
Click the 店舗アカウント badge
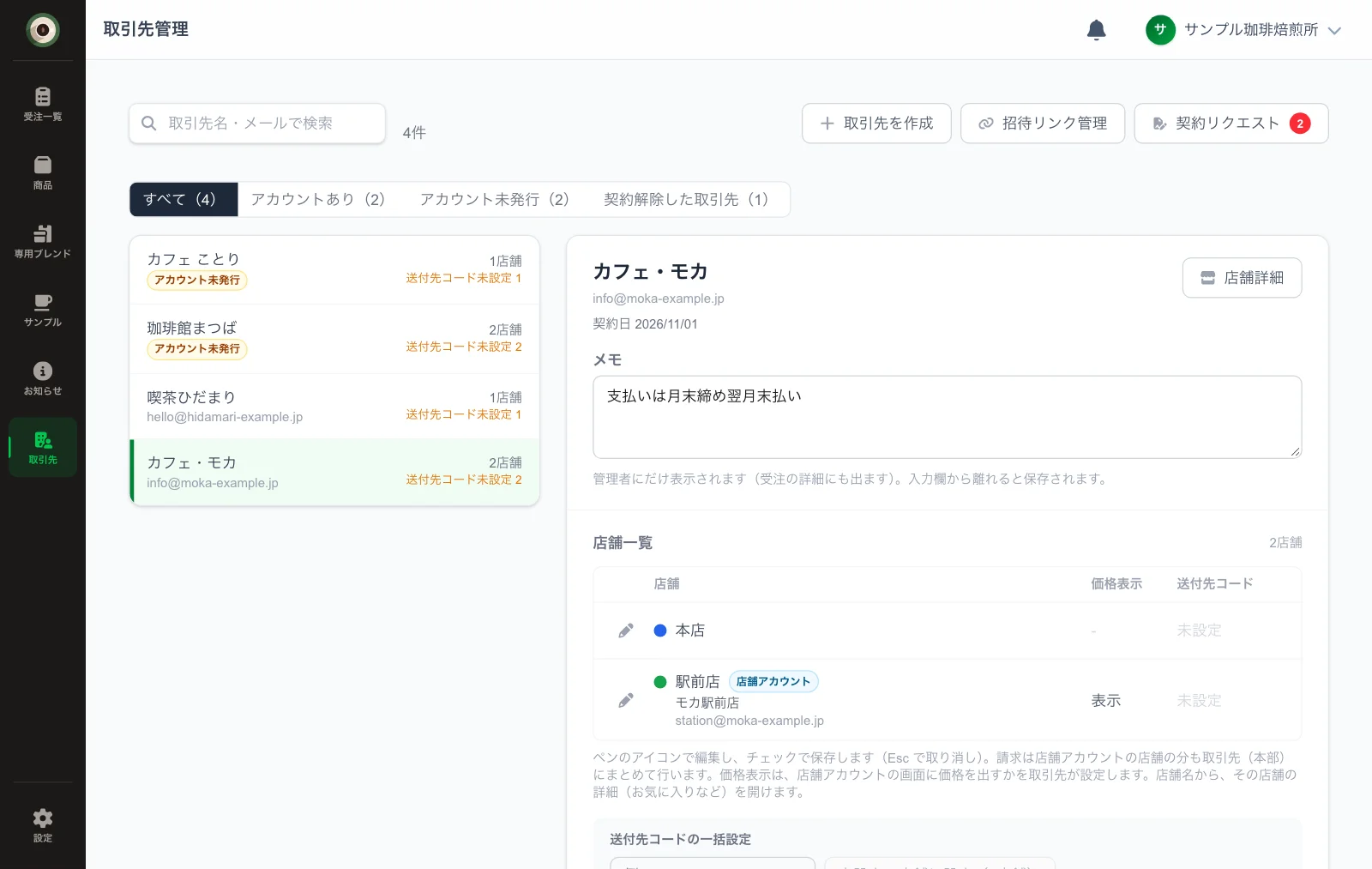coord(773,682)
